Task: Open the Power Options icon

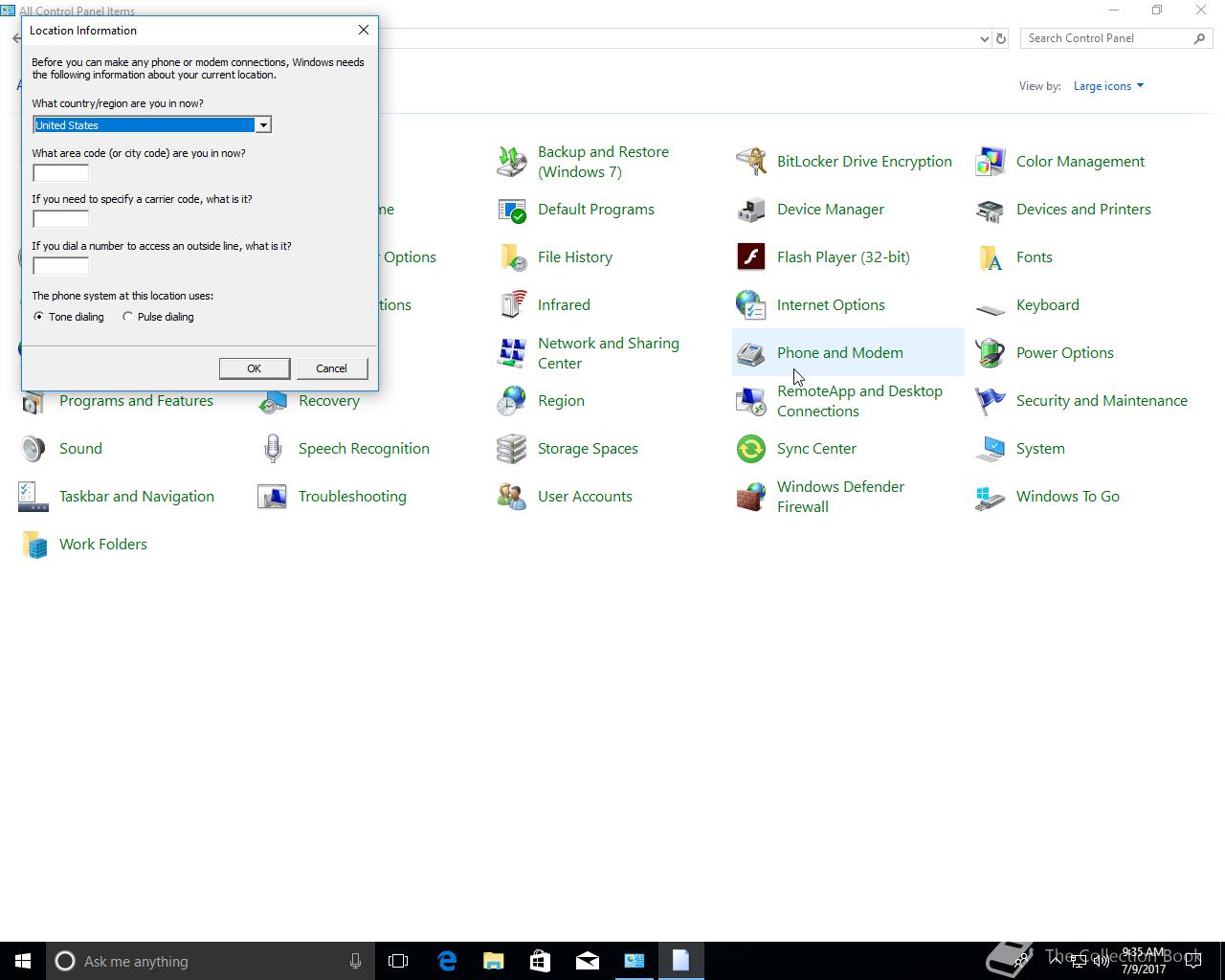Action: pyautogui.click(x=991, y=353)
